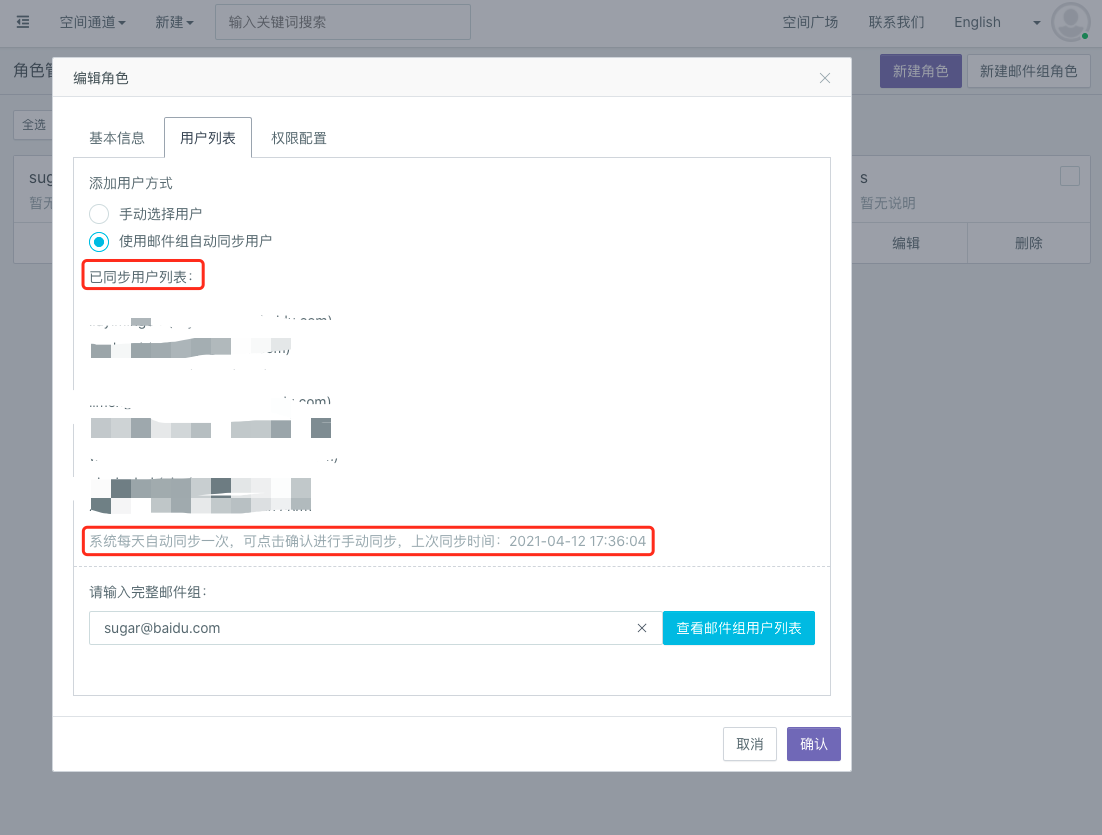Viewport: 1102px width, 835px height.
Task: Open the user avatar menu
Action: 1070,22
